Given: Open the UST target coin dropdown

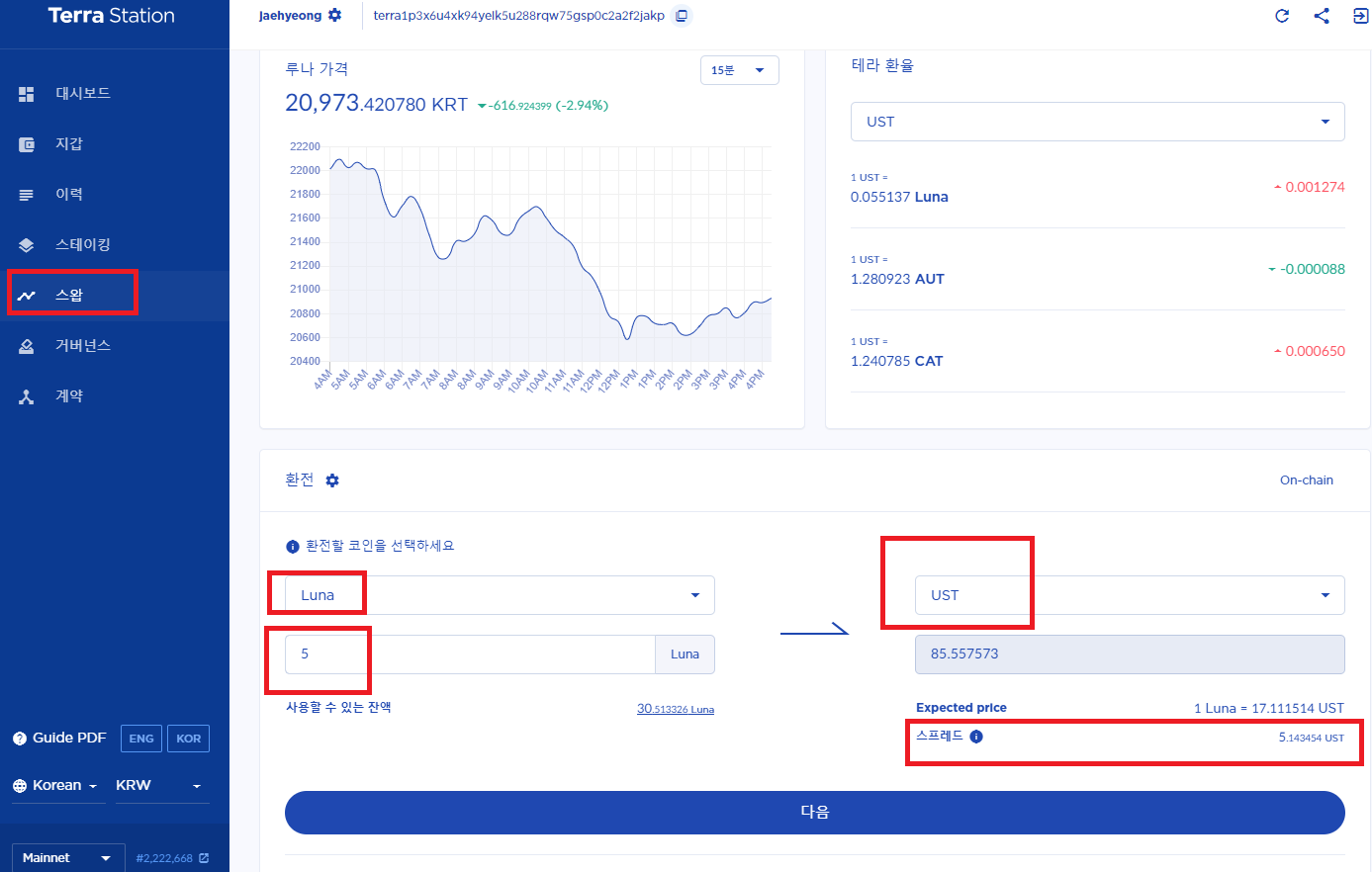Looking at the screenshot, I should [x=1130, y=595].
